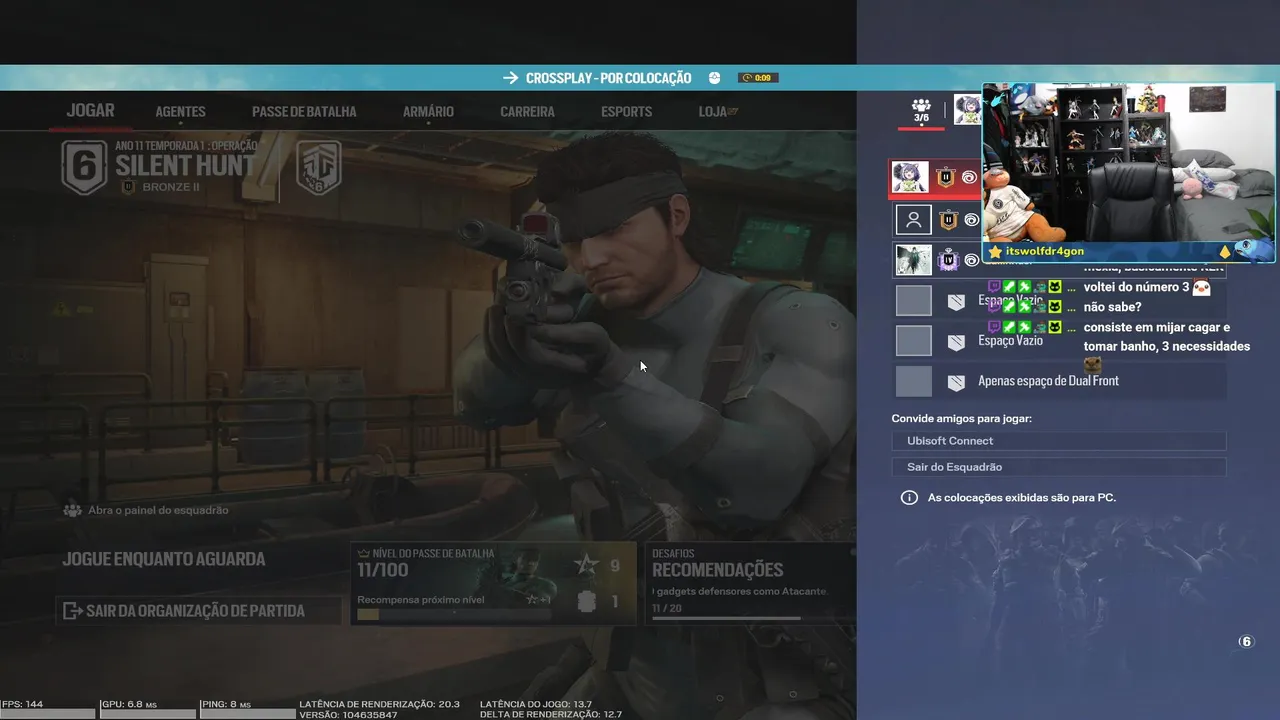Click the PING: 8 ms readout
1280x720 pixels.
point(228,704)
